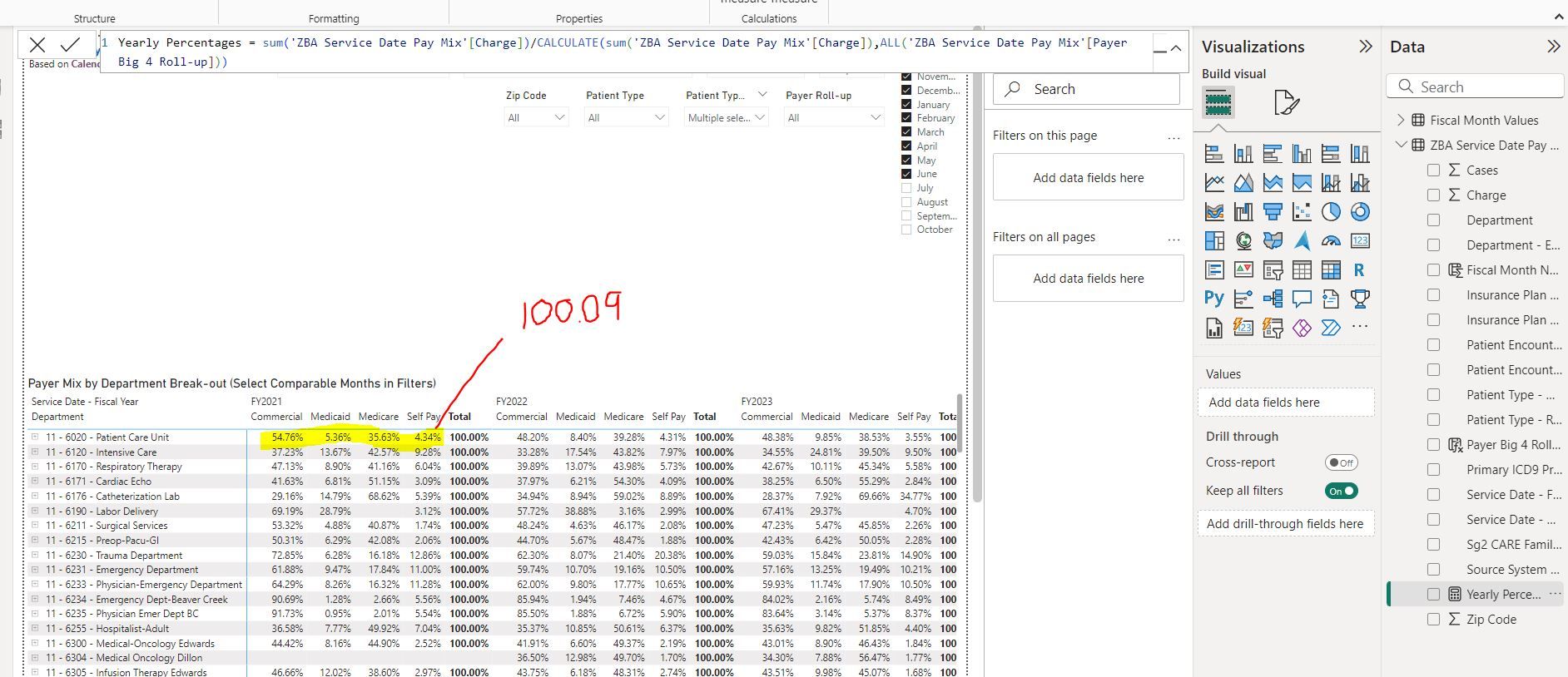
Task: Select the Pie chart visual
Action: [1331, 211]
